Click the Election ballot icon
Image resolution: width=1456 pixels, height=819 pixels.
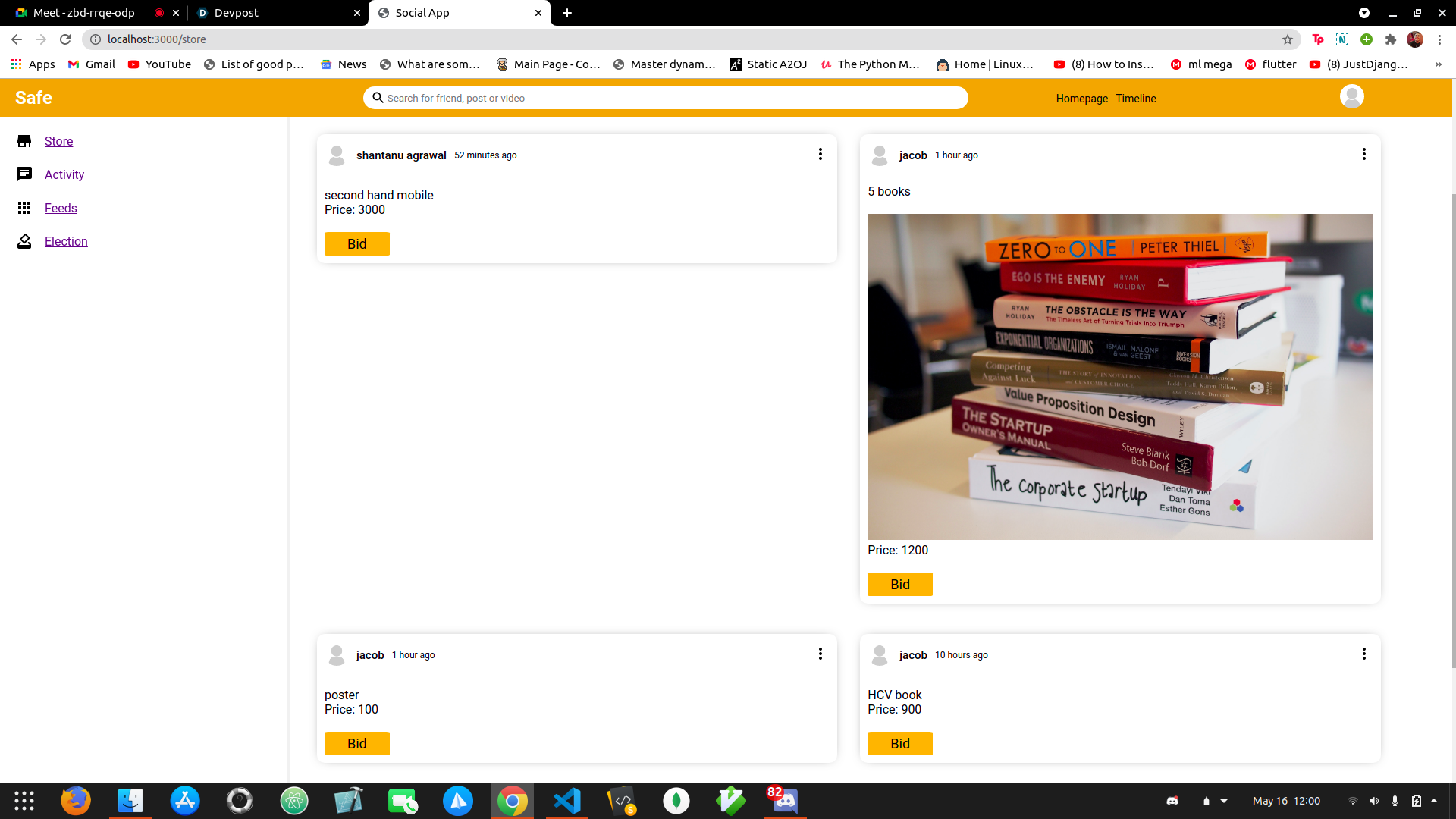(x=24, y=241)
